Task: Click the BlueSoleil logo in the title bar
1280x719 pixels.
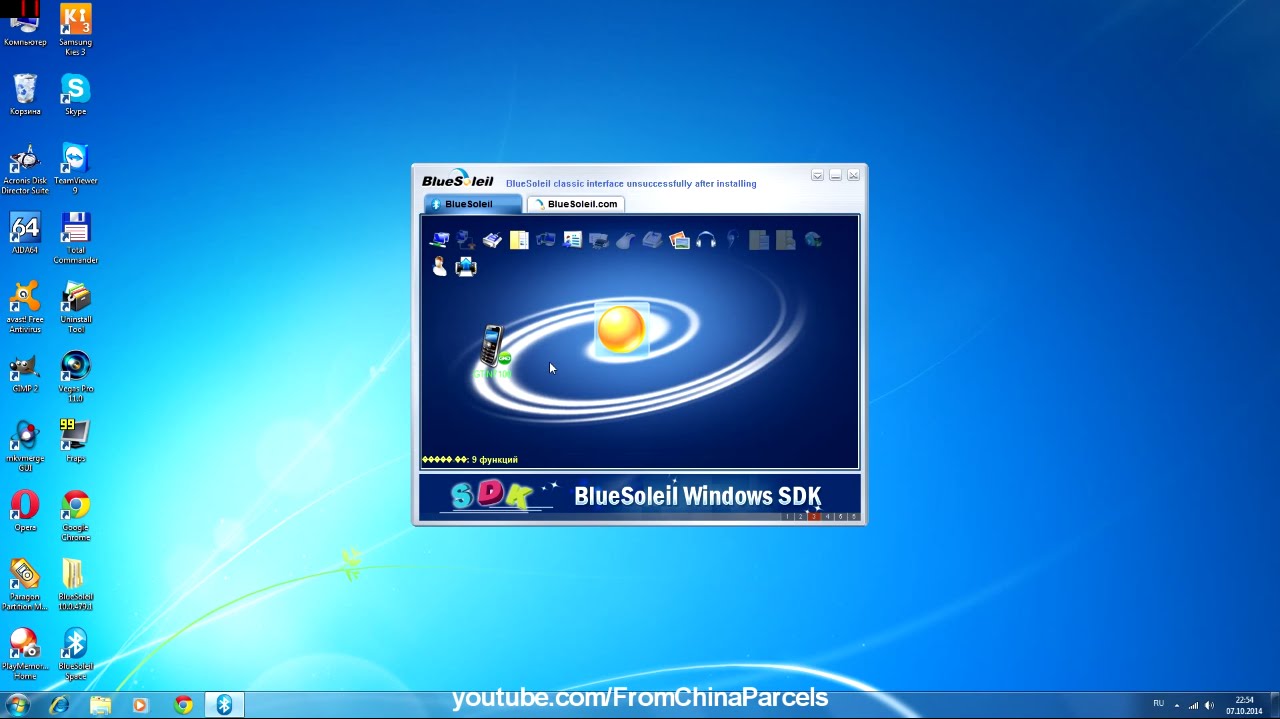Action: coord(458,180)
